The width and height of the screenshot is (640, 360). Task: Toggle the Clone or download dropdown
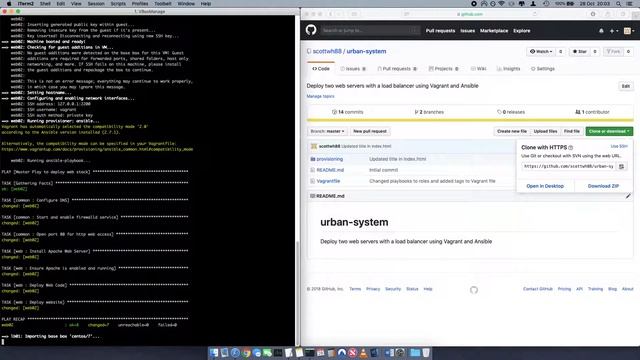tap(609, 131)
